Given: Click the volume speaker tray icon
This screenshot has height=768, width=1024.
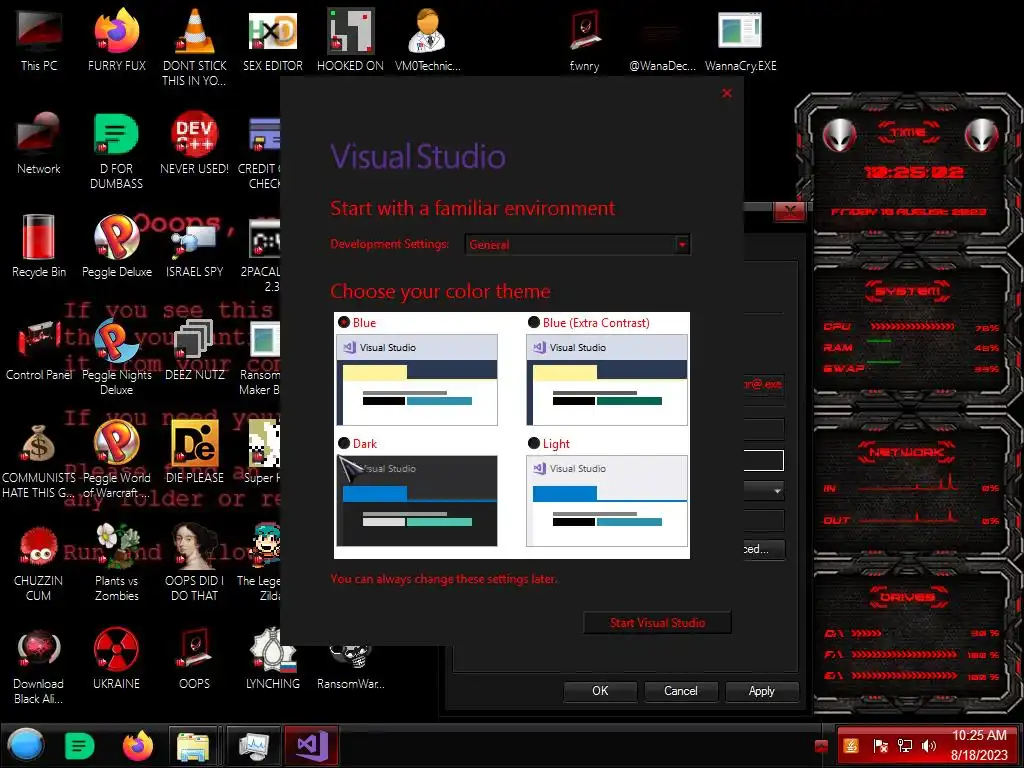Looking at the screenshot, I should (928, 746).
